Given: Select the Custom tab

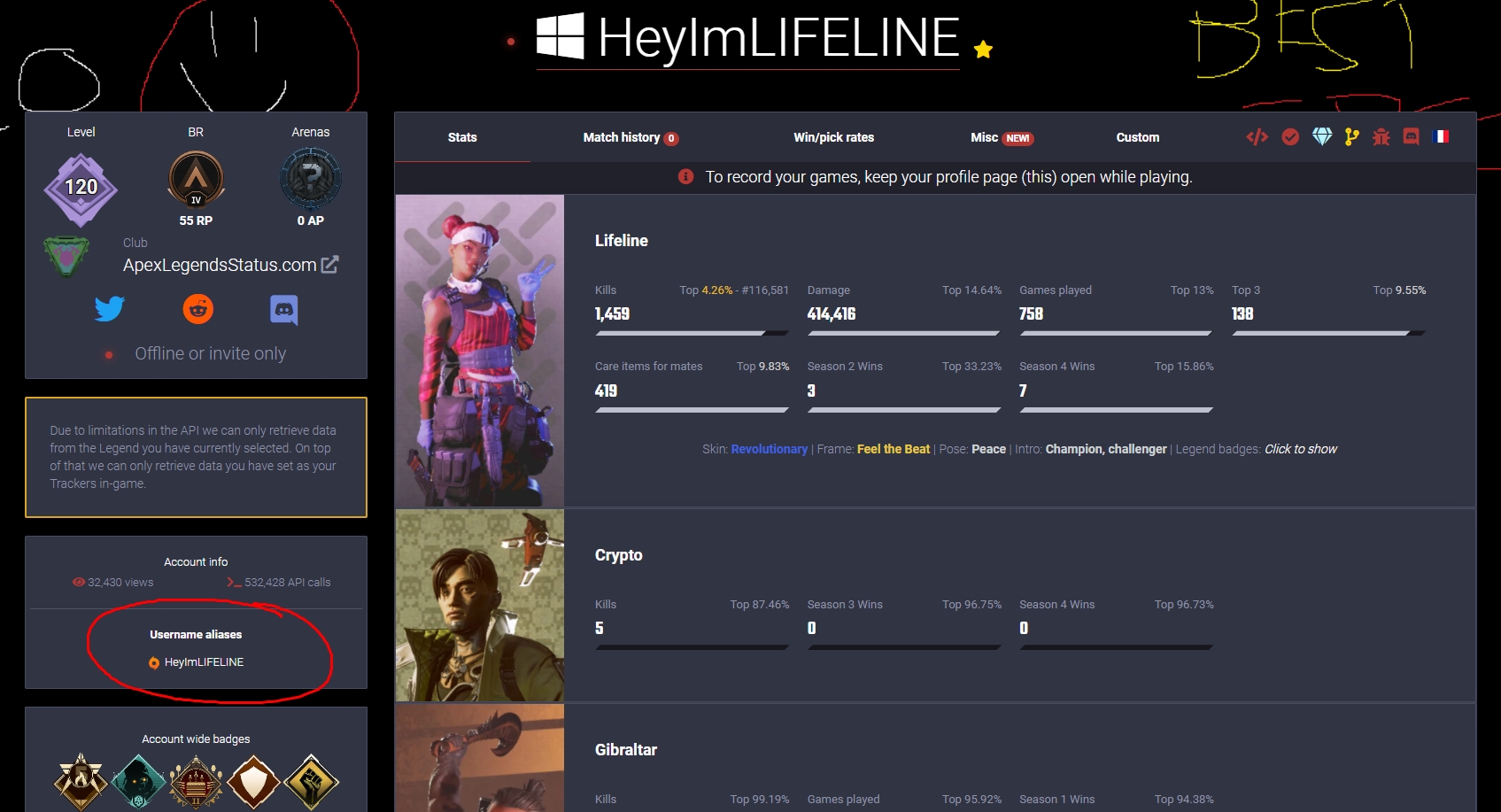Looking at the screenshot, I should coord(1137,137).
